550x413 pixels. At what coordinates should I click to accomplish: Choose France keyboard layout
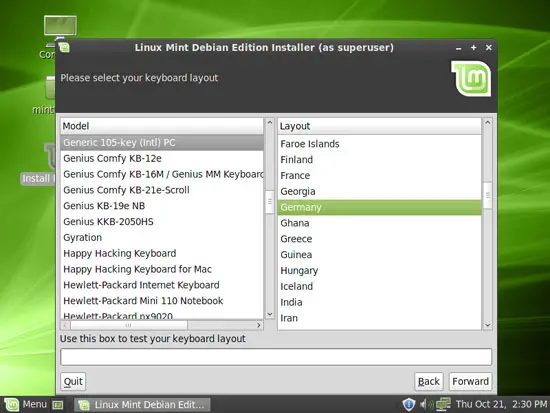(x=380, y=175)
